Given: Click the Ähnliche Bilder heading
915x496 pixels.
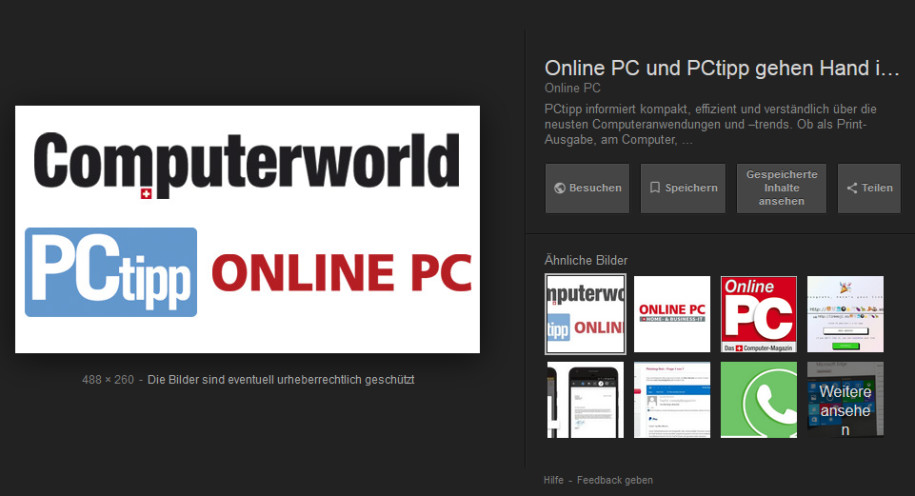Looking at the screenshot, I should (x=586, y=260).
